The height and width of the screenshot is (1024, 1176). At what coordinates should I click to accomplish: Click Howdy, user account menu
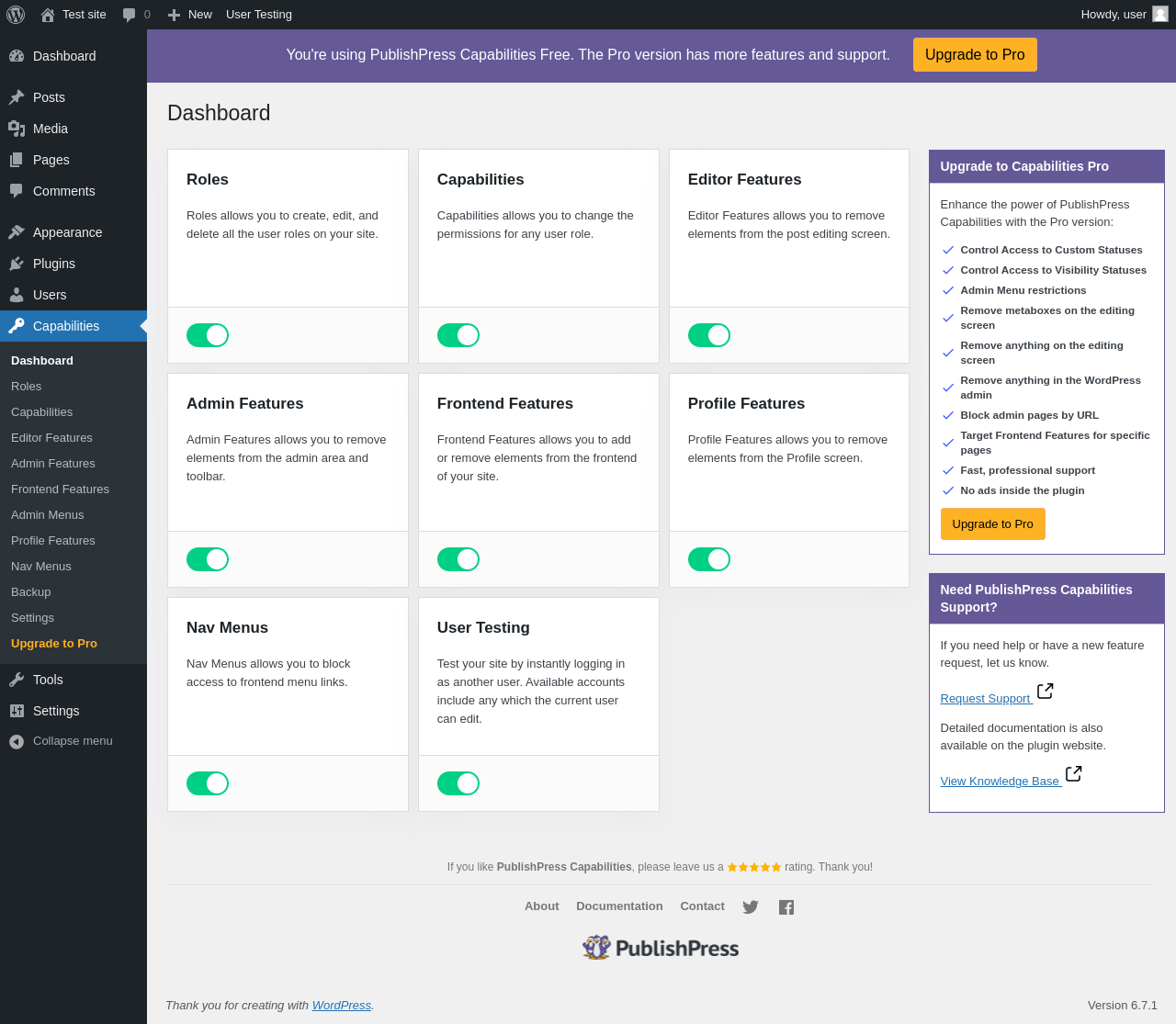coord(1125,15)
